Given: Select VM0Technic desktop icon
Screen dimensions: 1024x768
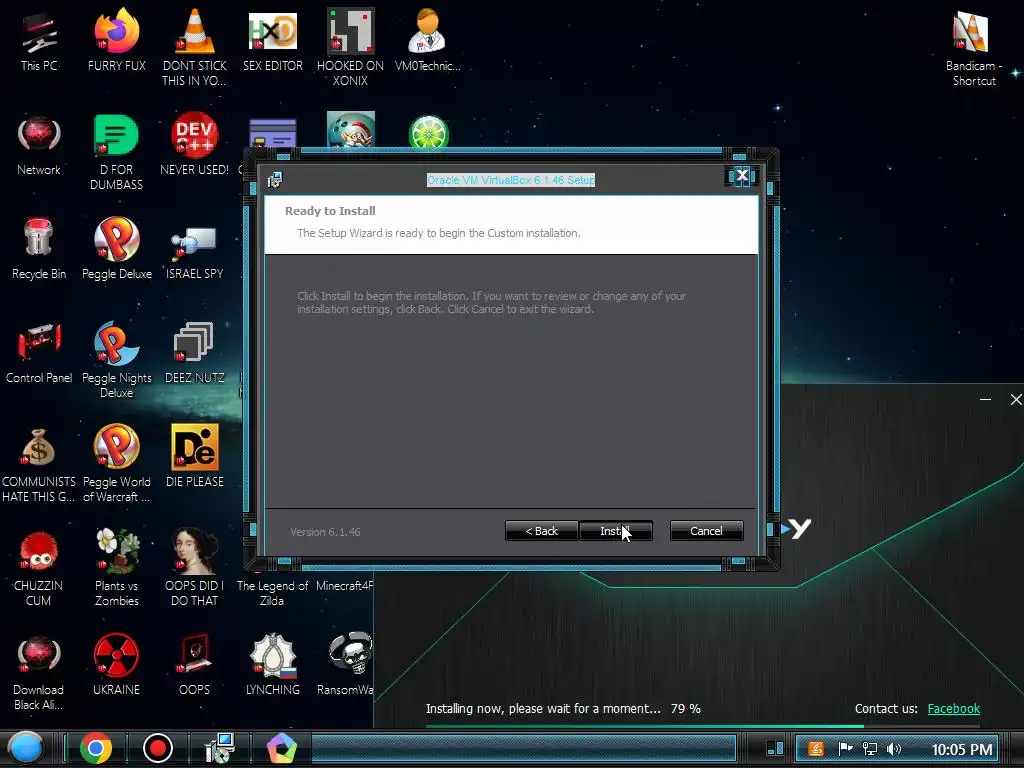Looking at the screenshot, I should pos(428,40).
